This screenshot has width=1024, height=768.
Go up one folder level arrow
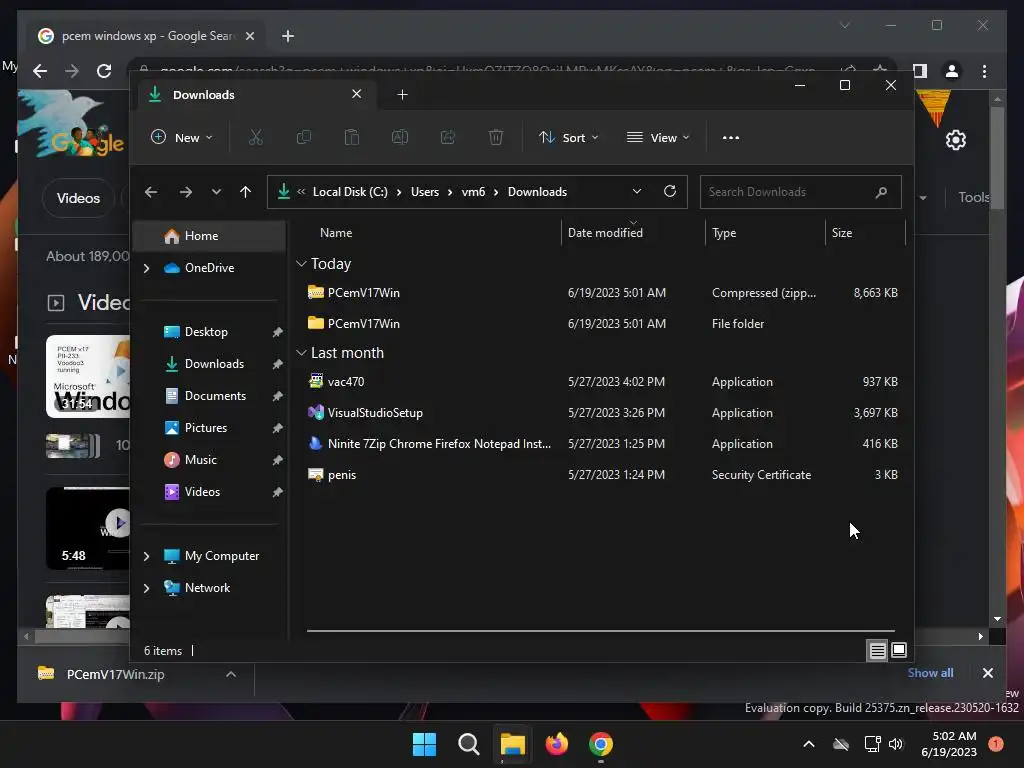[246, 192]
